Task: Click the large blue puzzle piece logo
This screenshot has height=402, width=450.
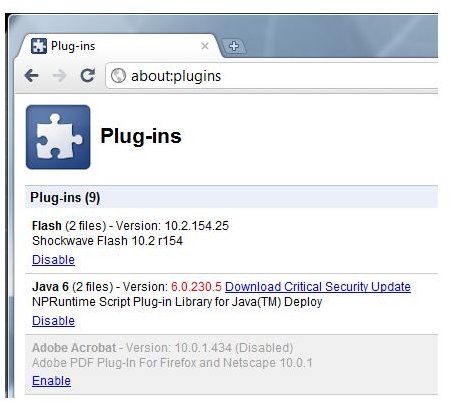Action: pyautogui.click(x=58, y=137)
